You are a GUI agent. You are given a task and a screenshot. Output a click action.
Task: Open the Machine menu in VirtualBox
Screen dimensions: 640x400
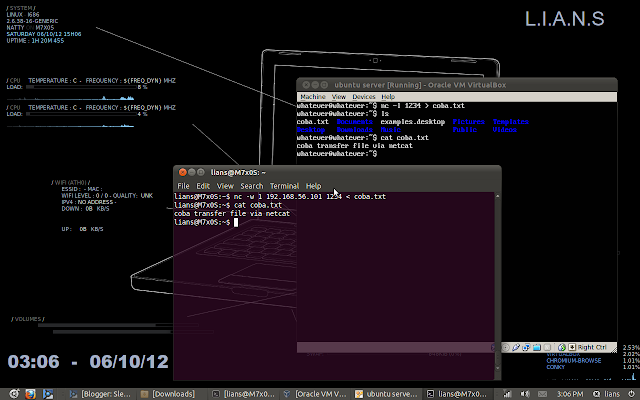(313, 97)
